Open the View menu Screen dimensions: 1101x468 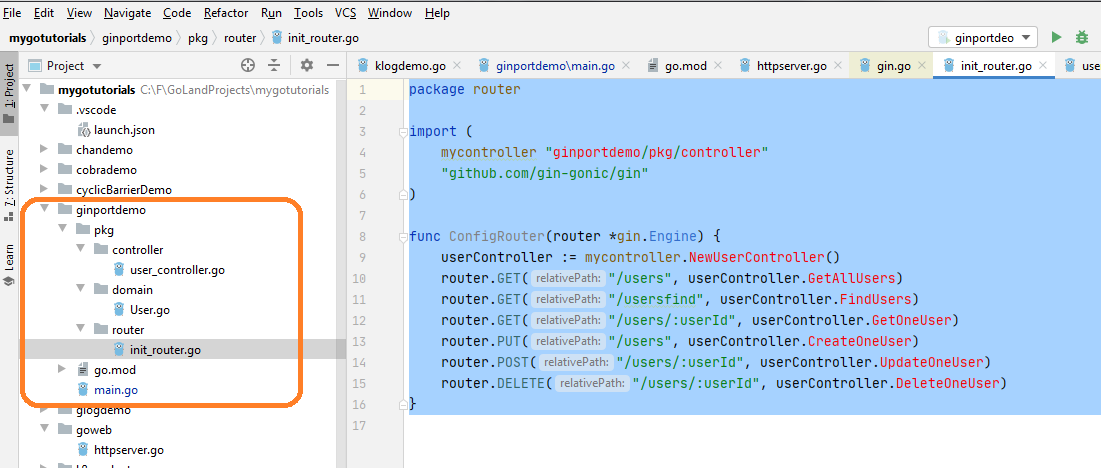point(79,13)
